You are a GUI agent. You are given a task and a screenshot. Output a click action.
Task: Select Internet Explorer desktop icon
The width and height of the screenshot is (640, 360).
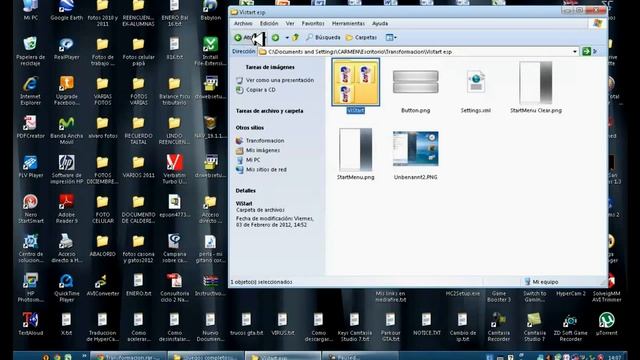coord(31,91)
